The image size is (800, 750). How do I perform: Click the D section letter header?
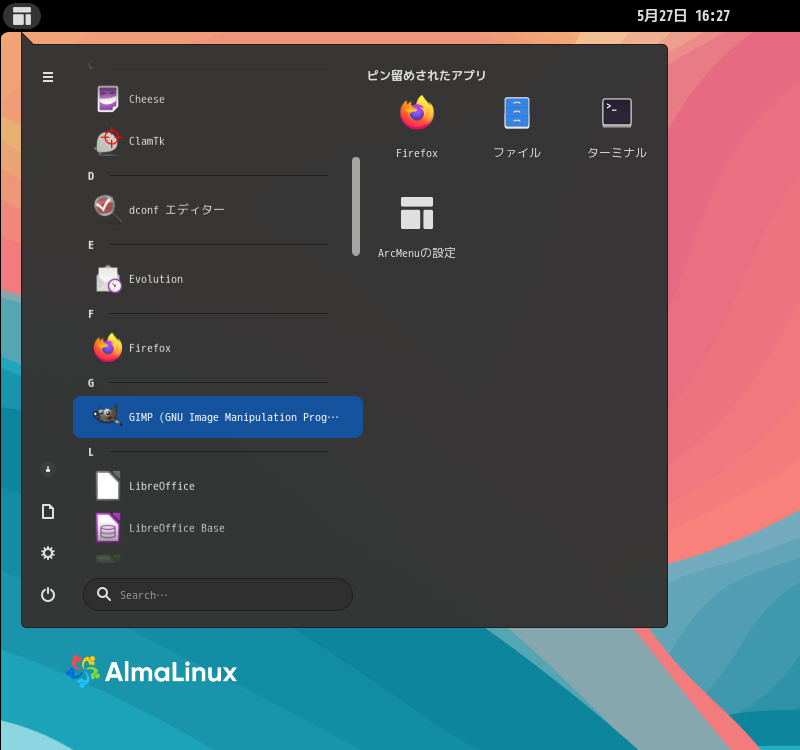coord(91,176)
